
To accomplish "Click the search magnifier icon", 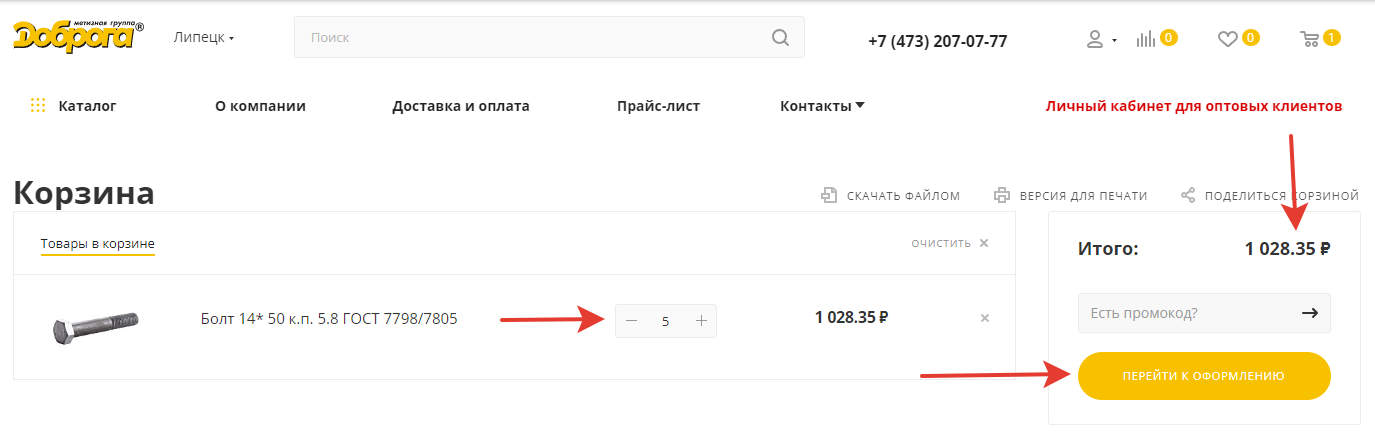I will tap(780, 38).
